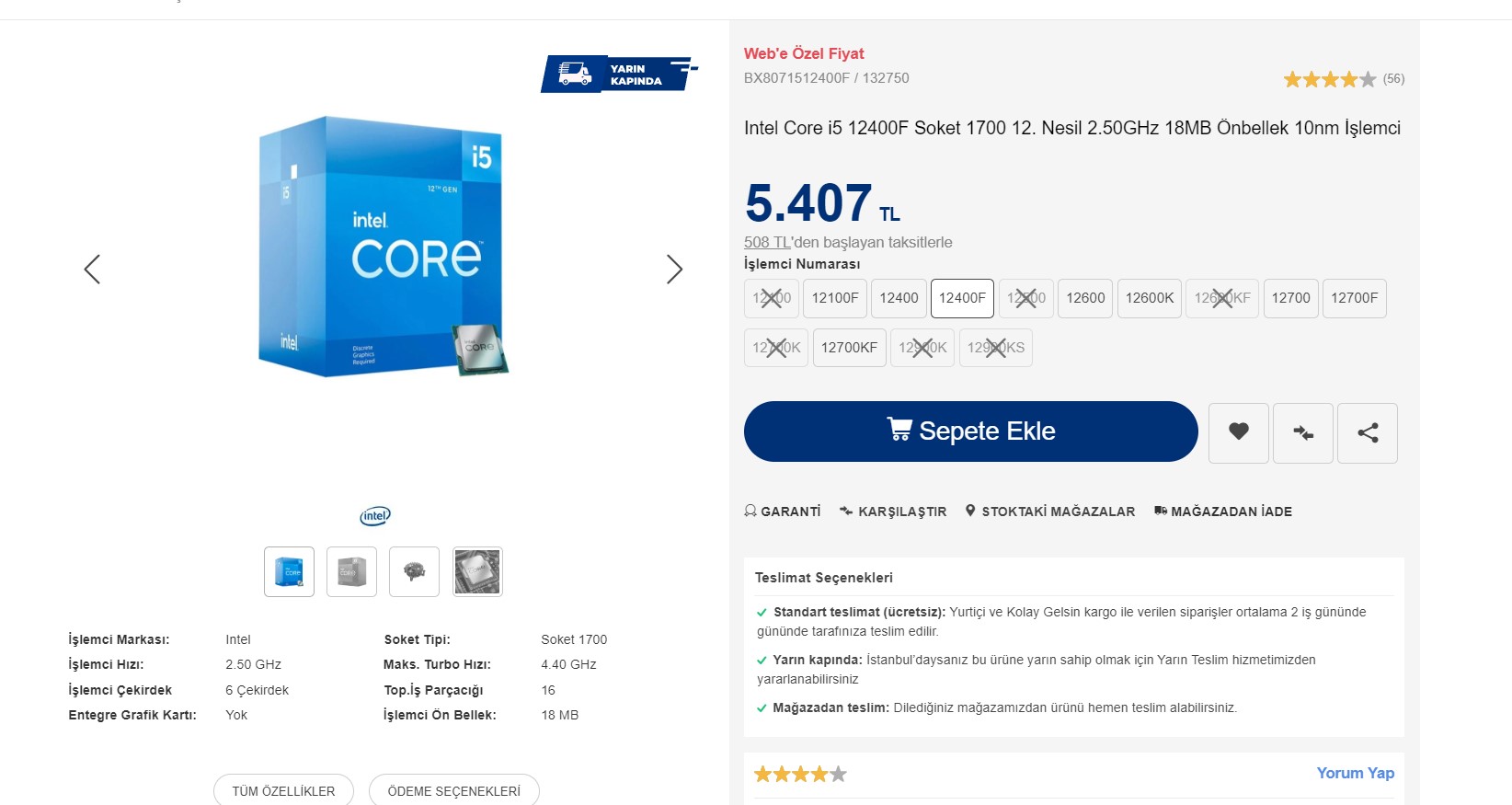Click the Intel brand logo

pos(375,516)
